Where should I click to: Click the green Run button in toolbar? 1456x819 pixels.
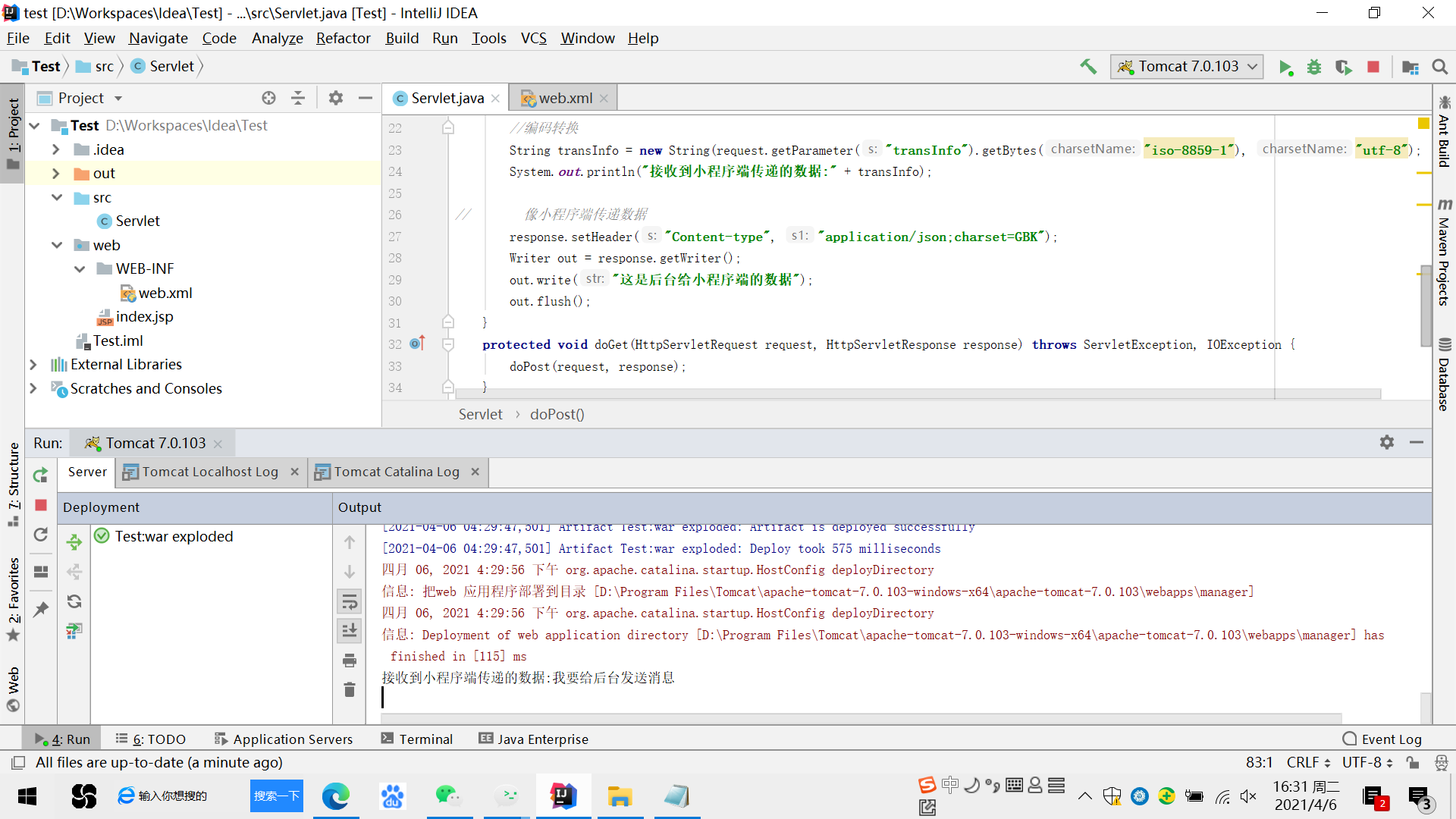1285,67
